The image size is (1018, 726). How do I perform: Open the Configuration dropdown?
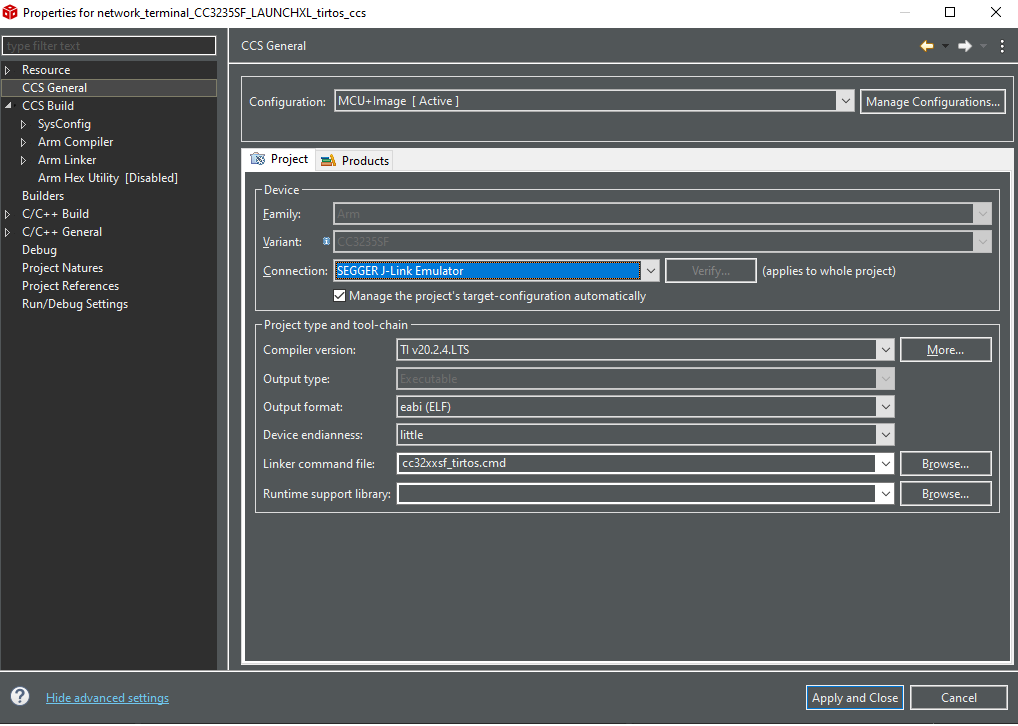pos(845,101)
